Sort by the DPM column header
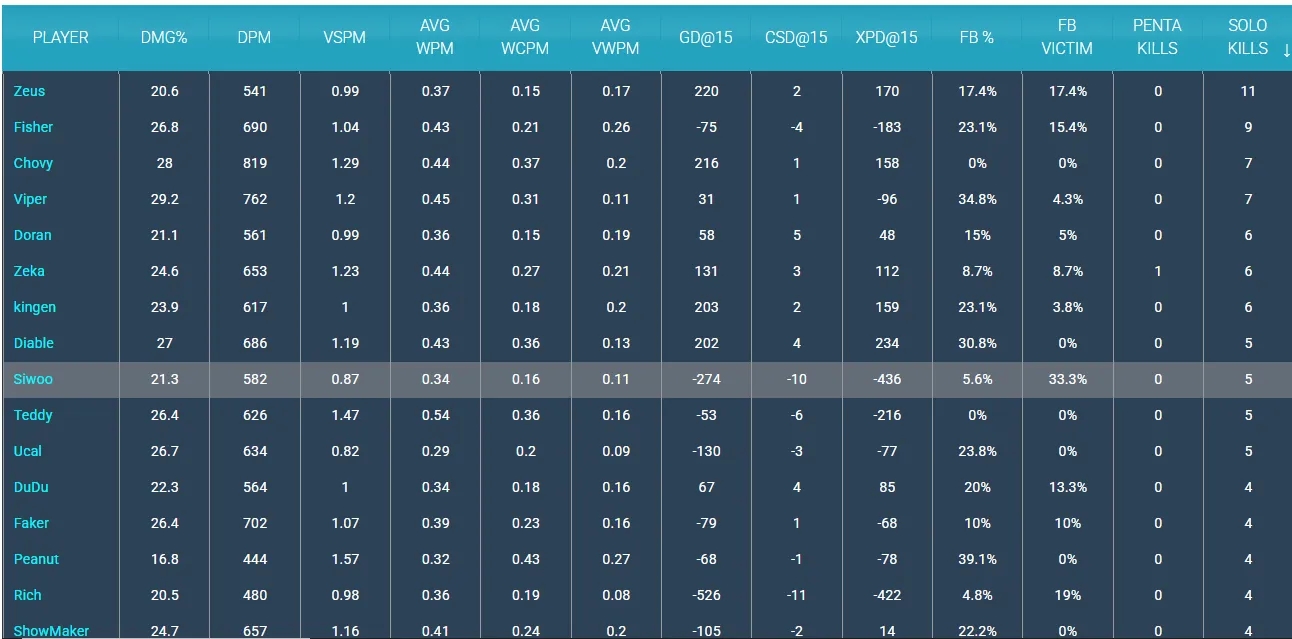 (x=255, y=37)
